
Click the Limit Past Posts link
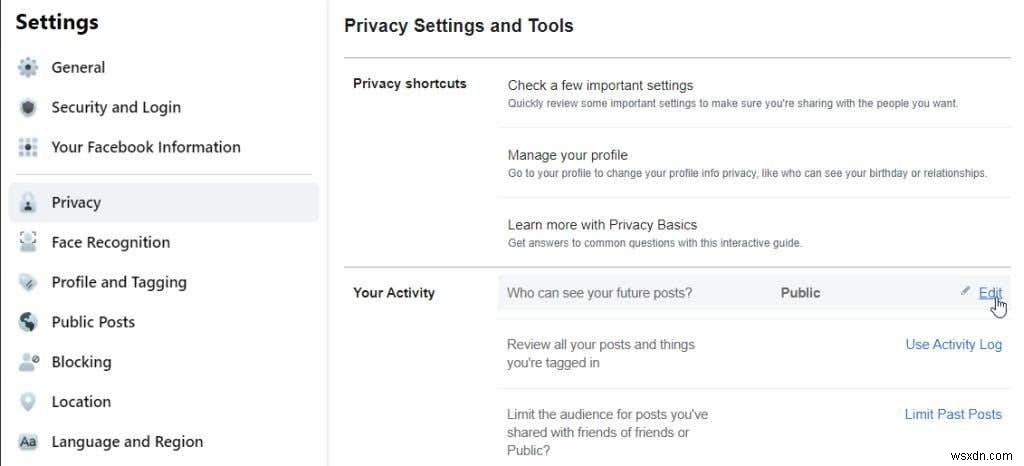953,414
